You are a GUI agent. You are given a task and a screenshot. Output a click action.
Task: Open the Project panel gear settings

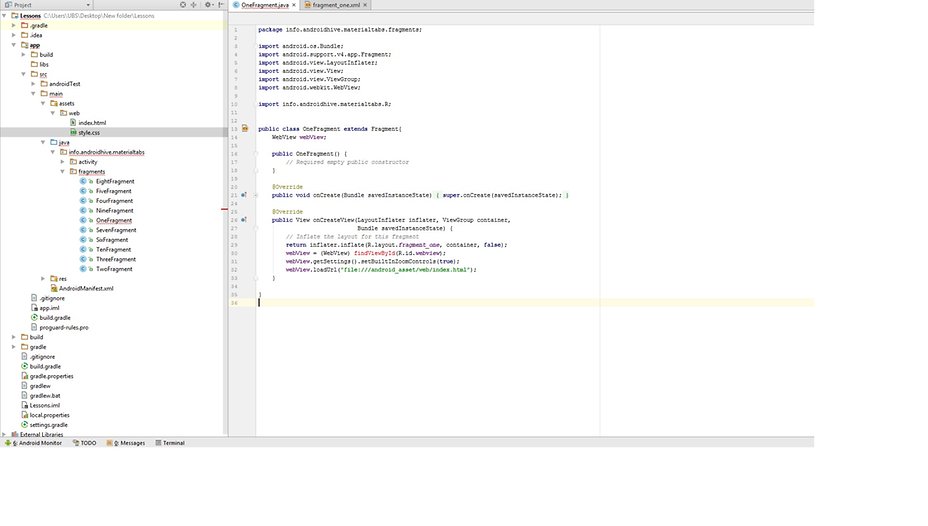[208, 5]
